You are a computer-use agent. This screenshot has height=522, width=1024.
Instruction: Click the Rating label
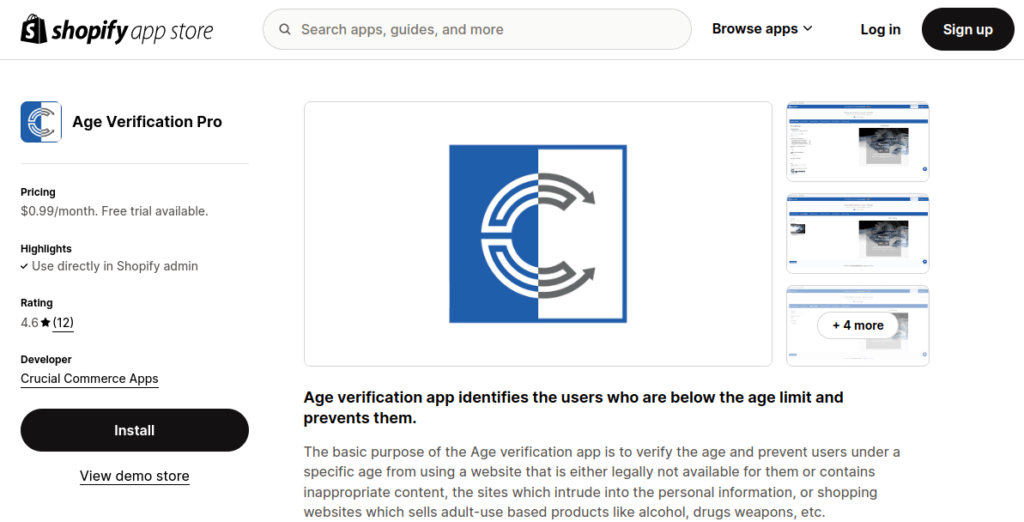click(x=37, y=302)
